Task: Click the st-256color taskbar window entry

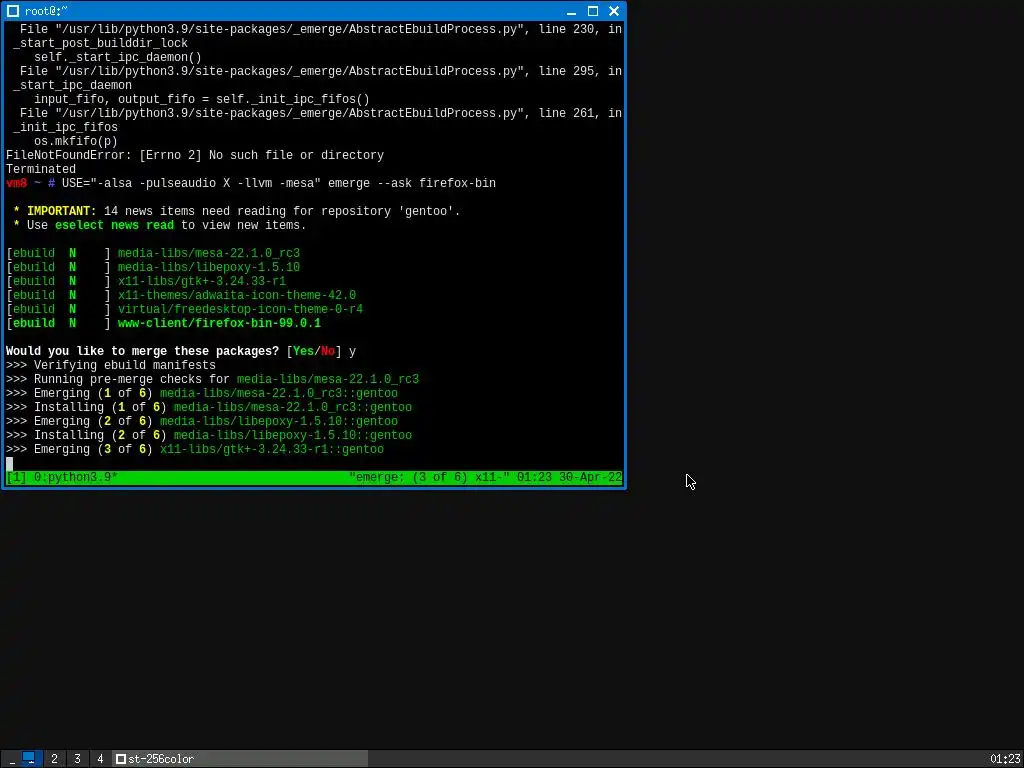Action: [x=240, y=758]
